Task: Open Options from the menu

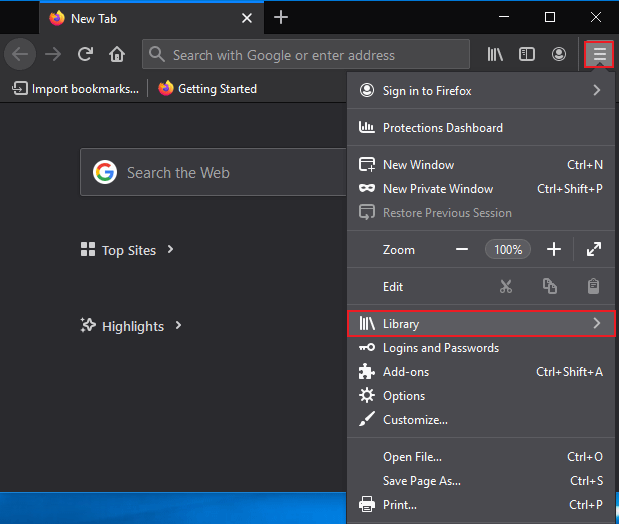Action: coord(481,396)
